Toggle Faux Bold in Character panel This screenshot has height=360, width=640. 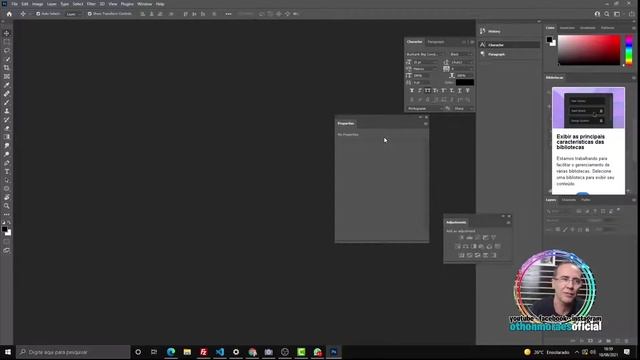tap(411, 91)
